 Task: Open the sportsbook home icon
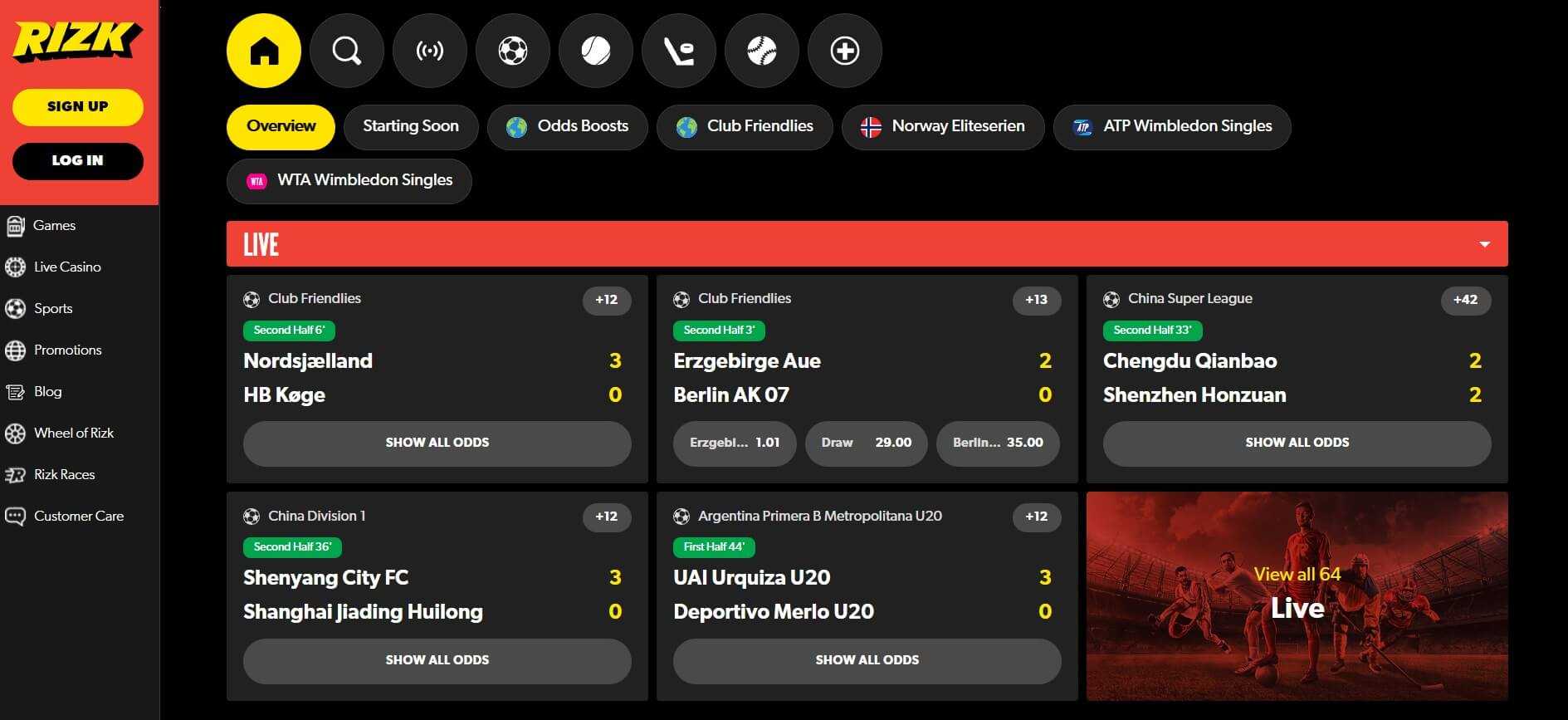(264, 51)
